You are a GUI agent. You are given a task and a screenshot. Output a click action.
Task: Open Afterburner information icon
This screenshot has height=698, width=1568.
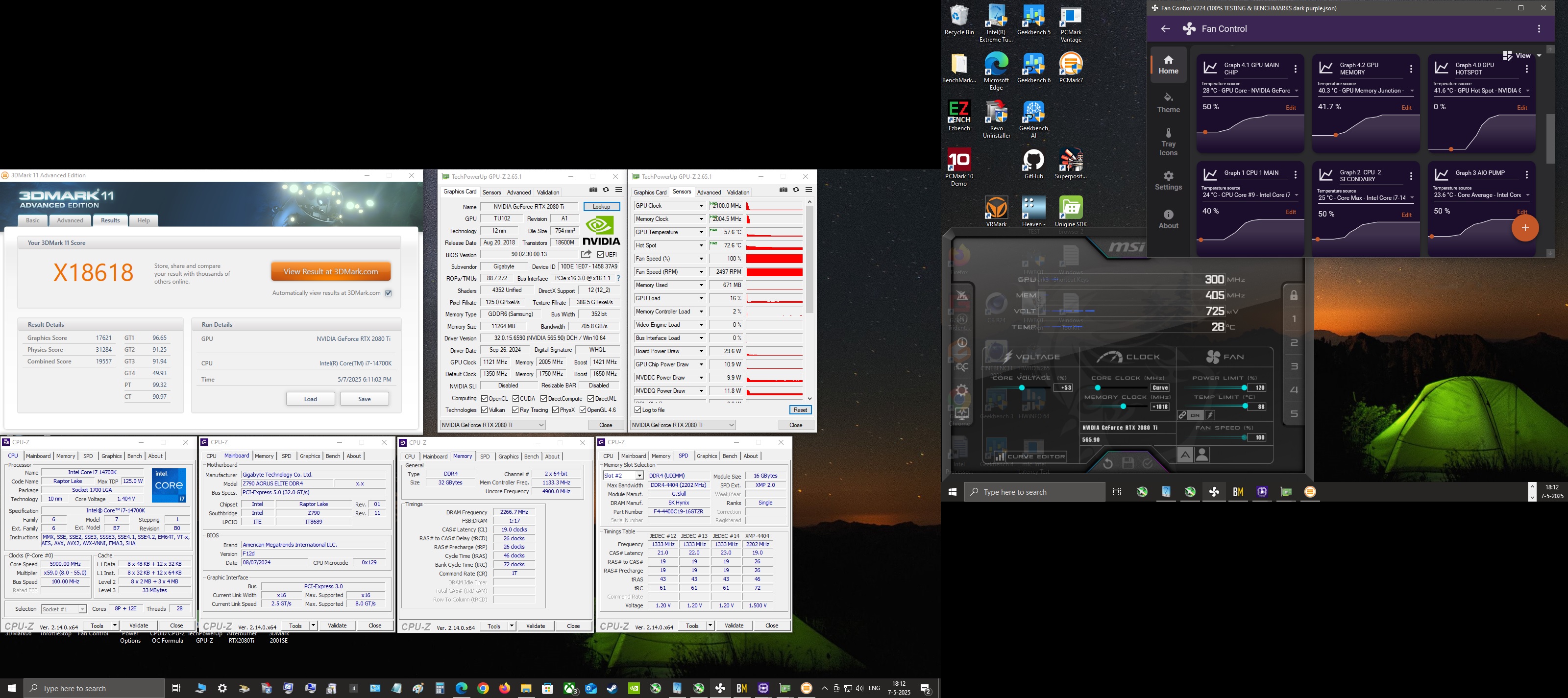click(x=962, y=342)
